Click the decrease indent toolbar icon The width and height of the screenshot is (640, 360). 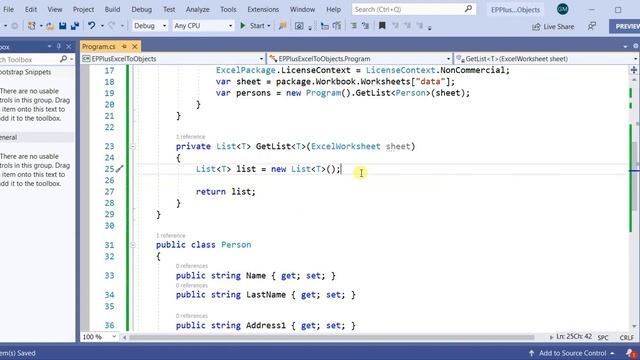[353, 26]
